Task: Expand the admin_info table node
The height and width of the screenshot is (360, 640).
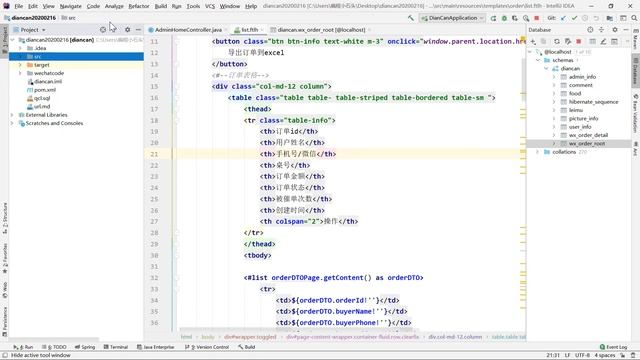Action: (554, 77)
